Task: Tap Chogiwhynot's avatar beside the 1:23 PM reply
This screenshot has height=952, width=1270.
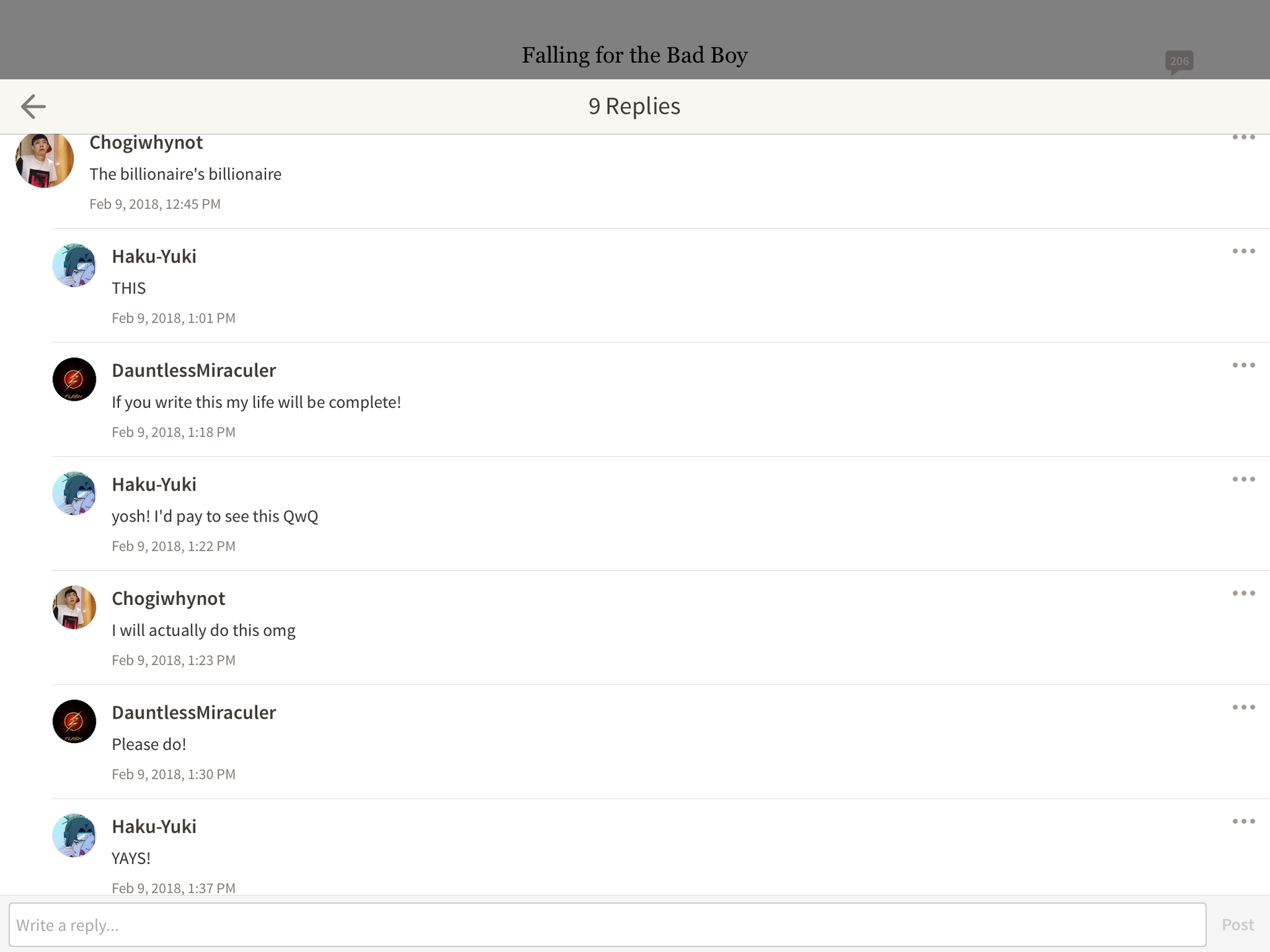Action: pos(74,608)
